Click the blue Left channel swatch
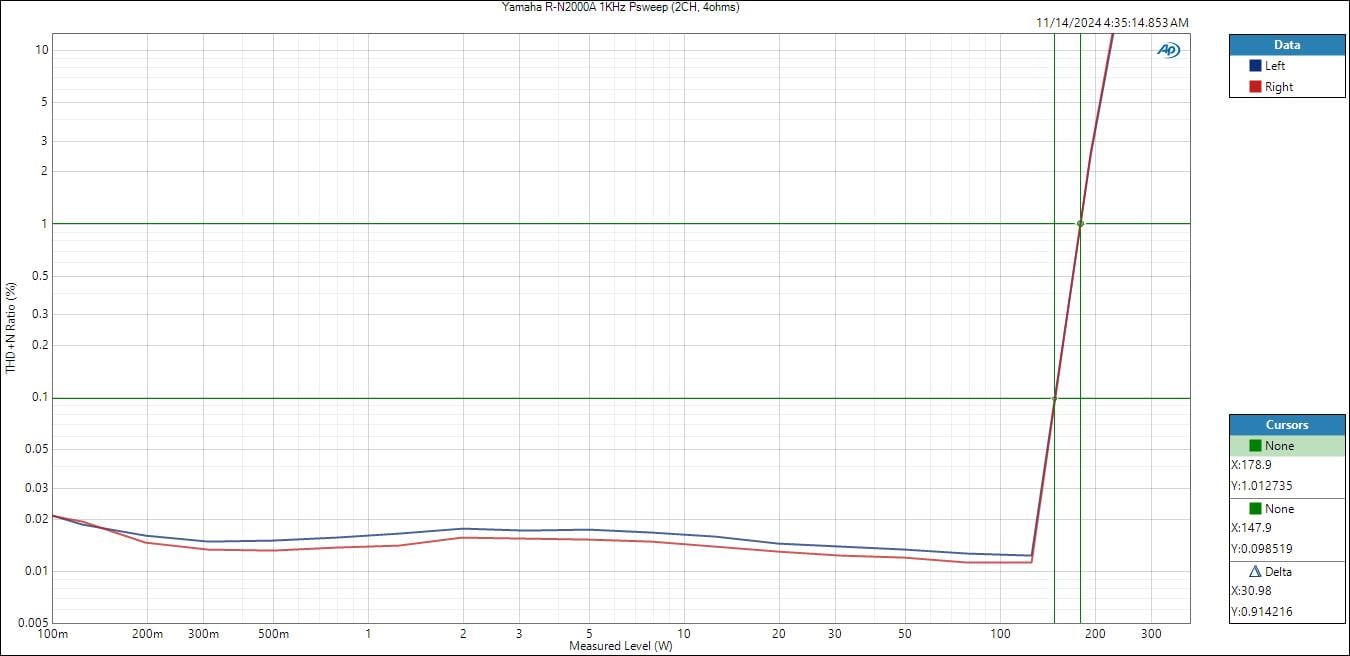Screen dimensions: 1350x656 pos(1255,66)
